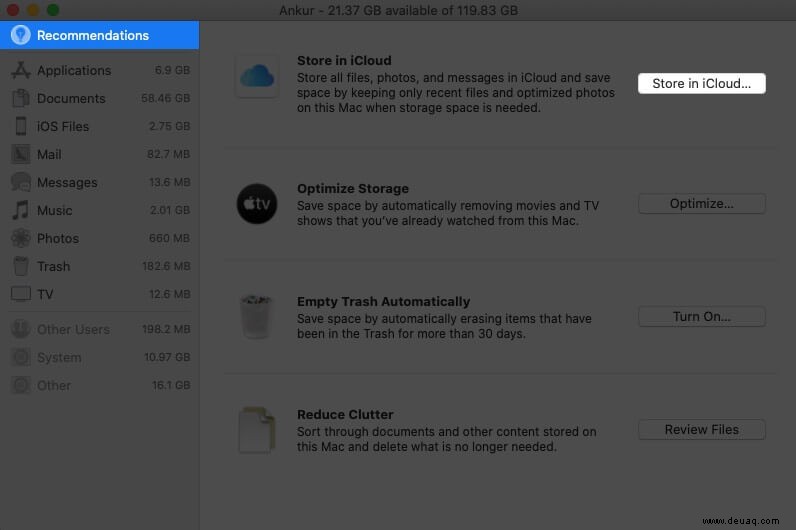Viewport: 796px width, 530px height.
Task: Click the Empty Trash Automatically bin icon
Action: pyautogui.click(x=256, y=317)
